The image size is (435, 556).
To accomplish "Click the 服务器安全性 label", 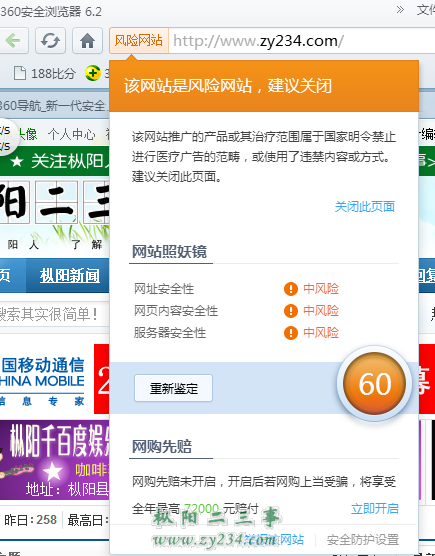I will (170, 333).
